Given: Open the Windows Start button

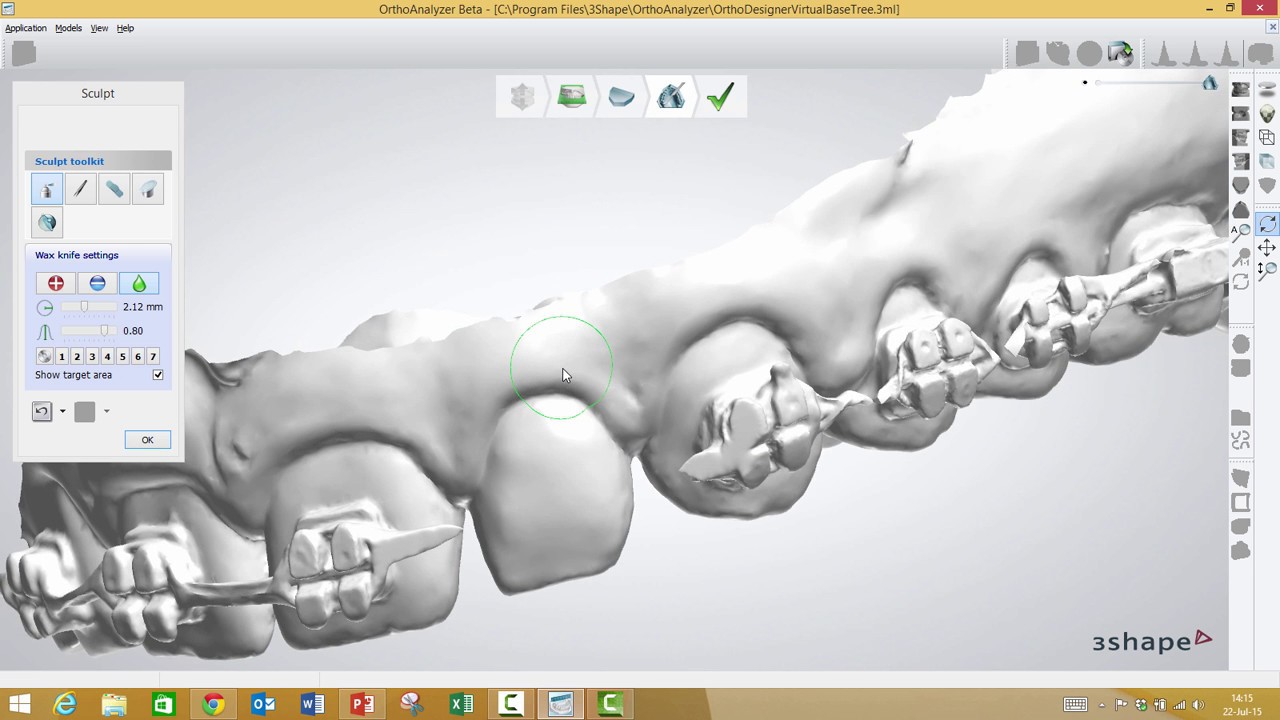Looking at the screenshot, I should coord(19,705).
